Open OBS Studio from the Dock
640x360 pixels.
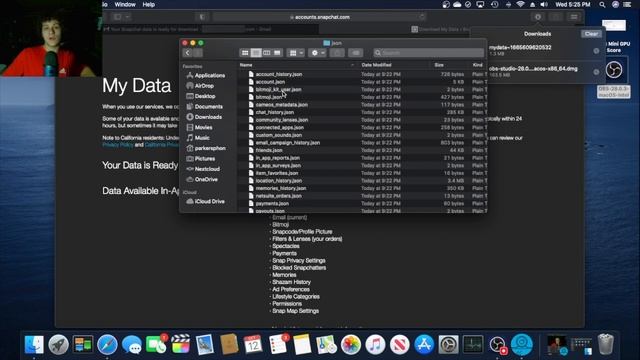pos(498,344)
